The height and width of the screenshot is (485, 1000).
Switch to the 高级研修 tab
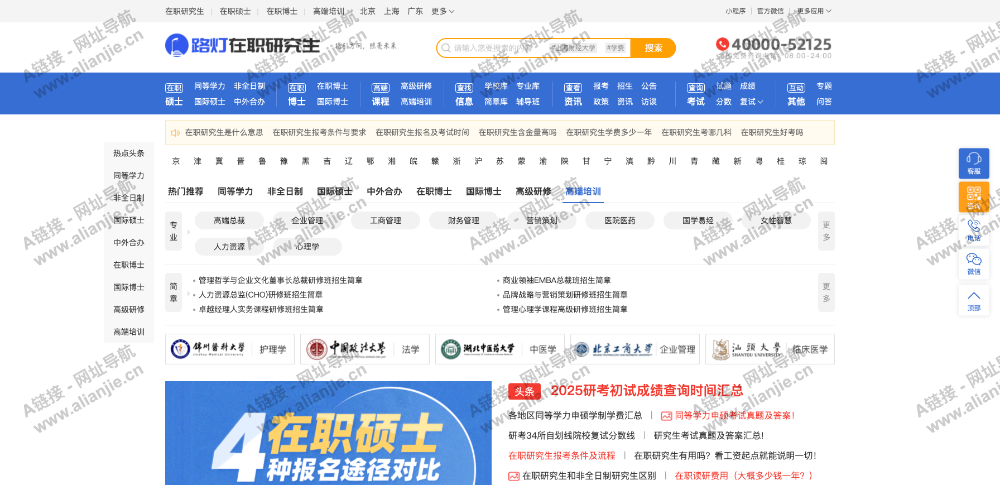pos(534,191)
